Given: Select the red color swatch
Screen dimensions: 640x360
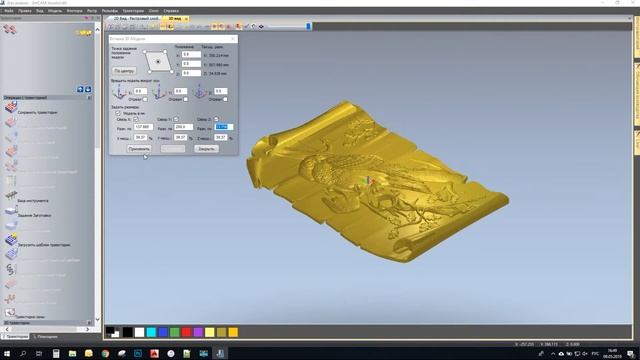Looking at the screenshot, I should tap(186, 332).
